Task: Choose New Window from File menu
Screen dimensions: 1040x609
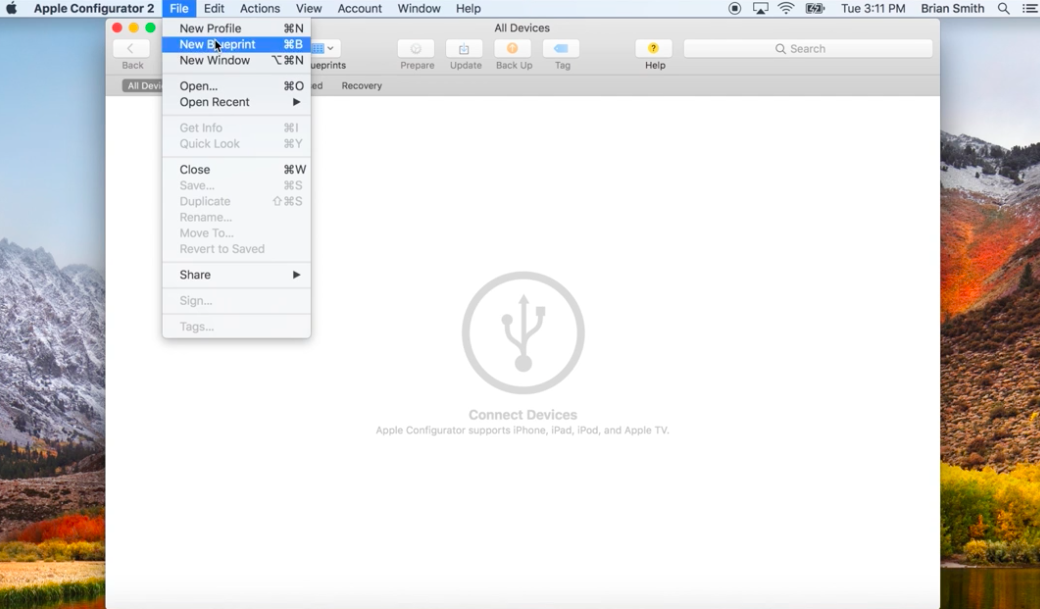Action: [x=237, y=60]
